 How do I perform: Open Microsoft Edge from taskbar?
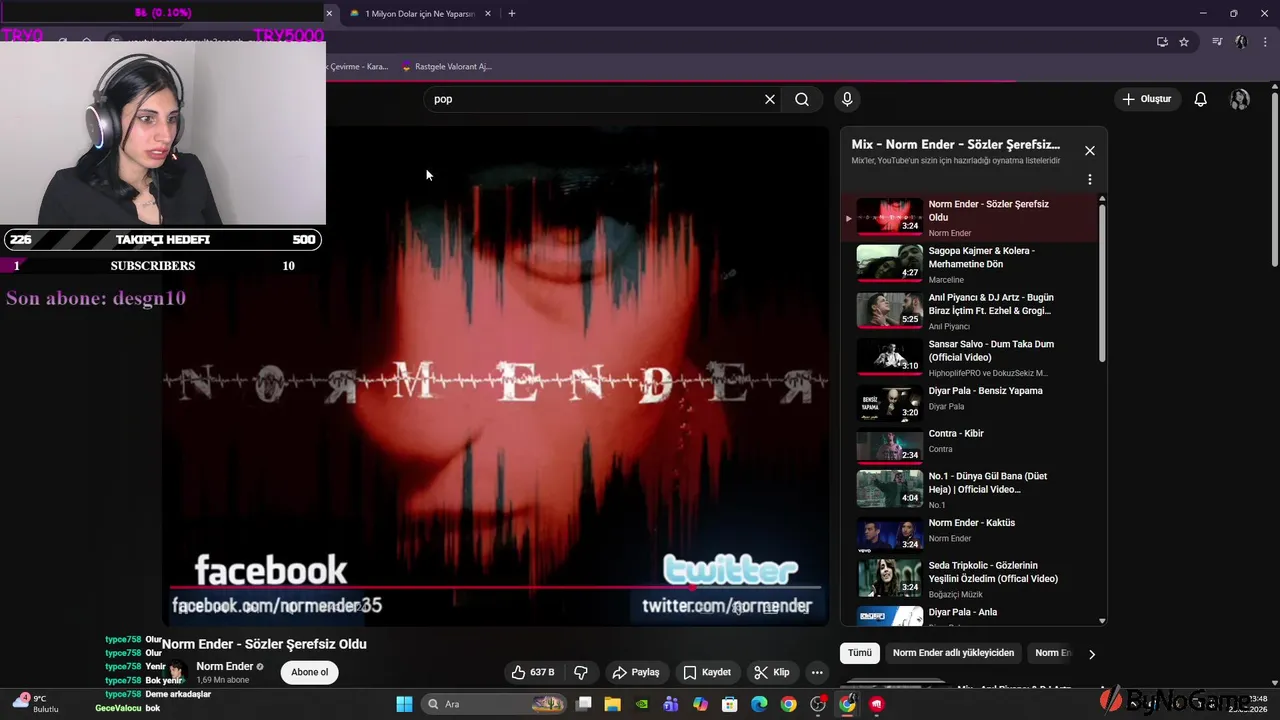pos(759,704)
